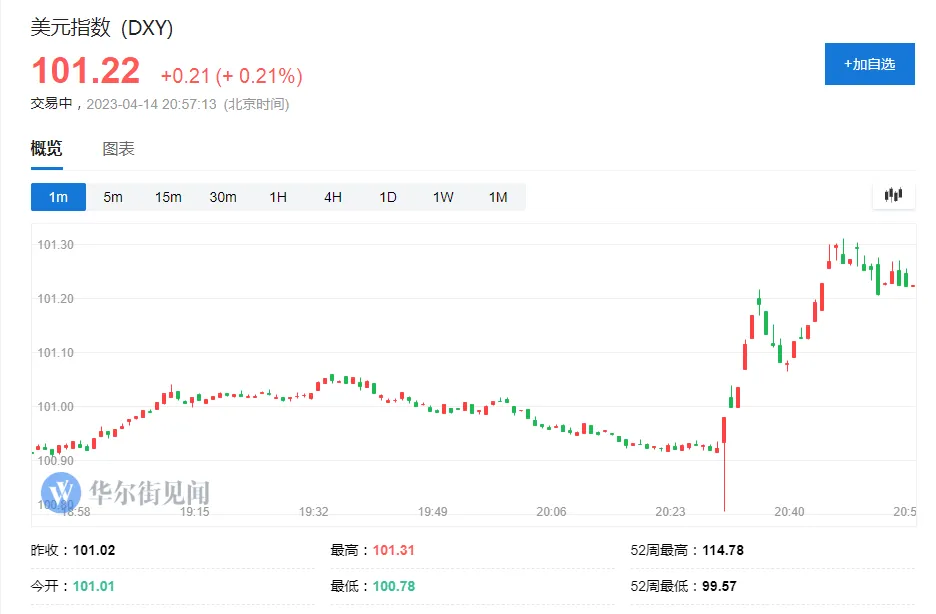The height and width of the screenshot is (614, 936).
Task: Select the 5m timeframe
Action: (x=113, y=197)
